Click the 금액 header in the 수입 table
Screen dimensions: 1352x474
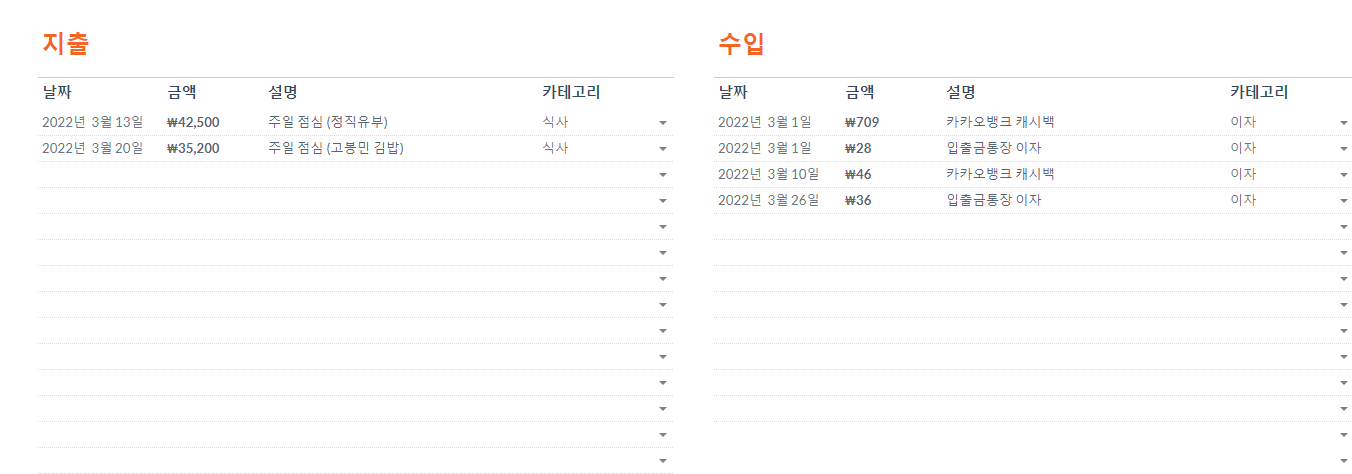859,92
